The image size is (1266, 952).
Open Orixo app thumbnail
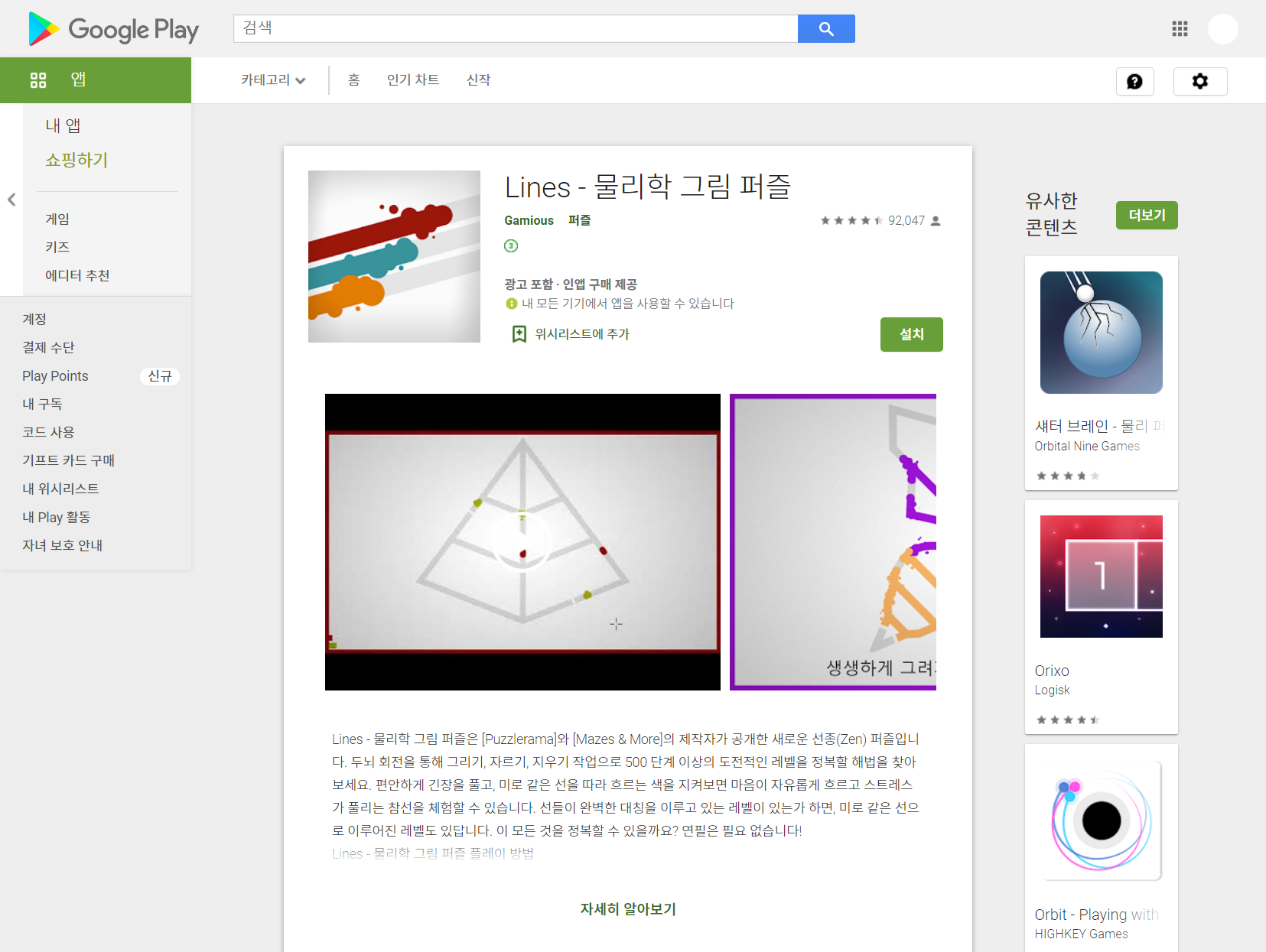(x=1102, y=577)
